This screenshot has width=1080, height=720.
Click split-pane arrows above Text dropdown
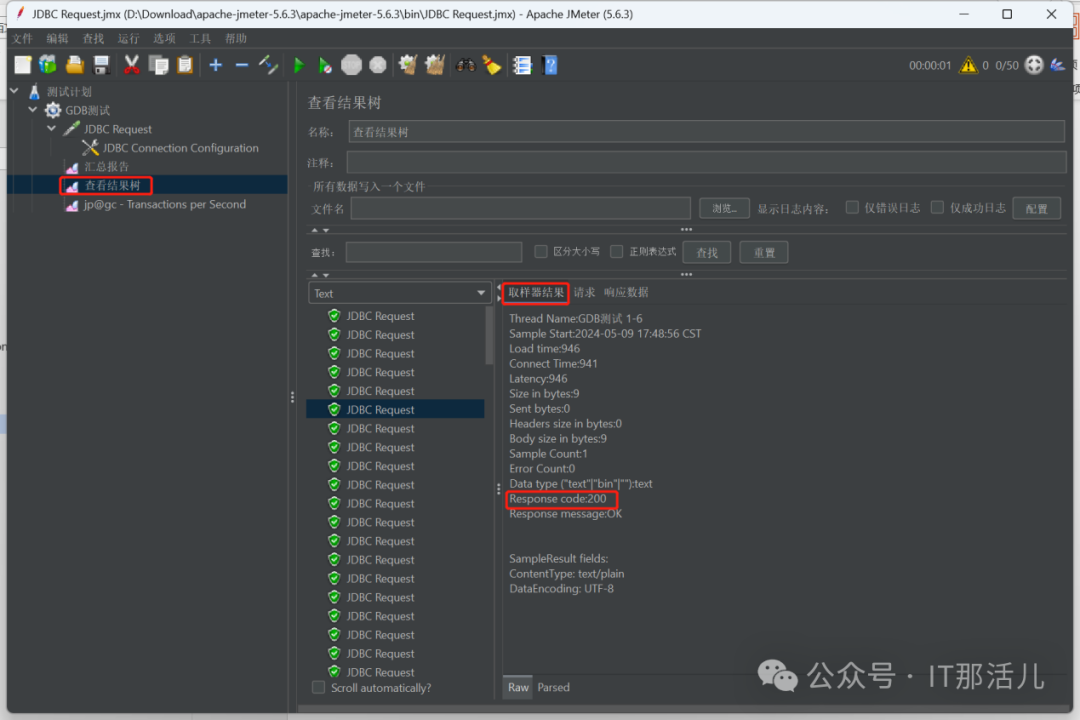click(x=320, y=275)
